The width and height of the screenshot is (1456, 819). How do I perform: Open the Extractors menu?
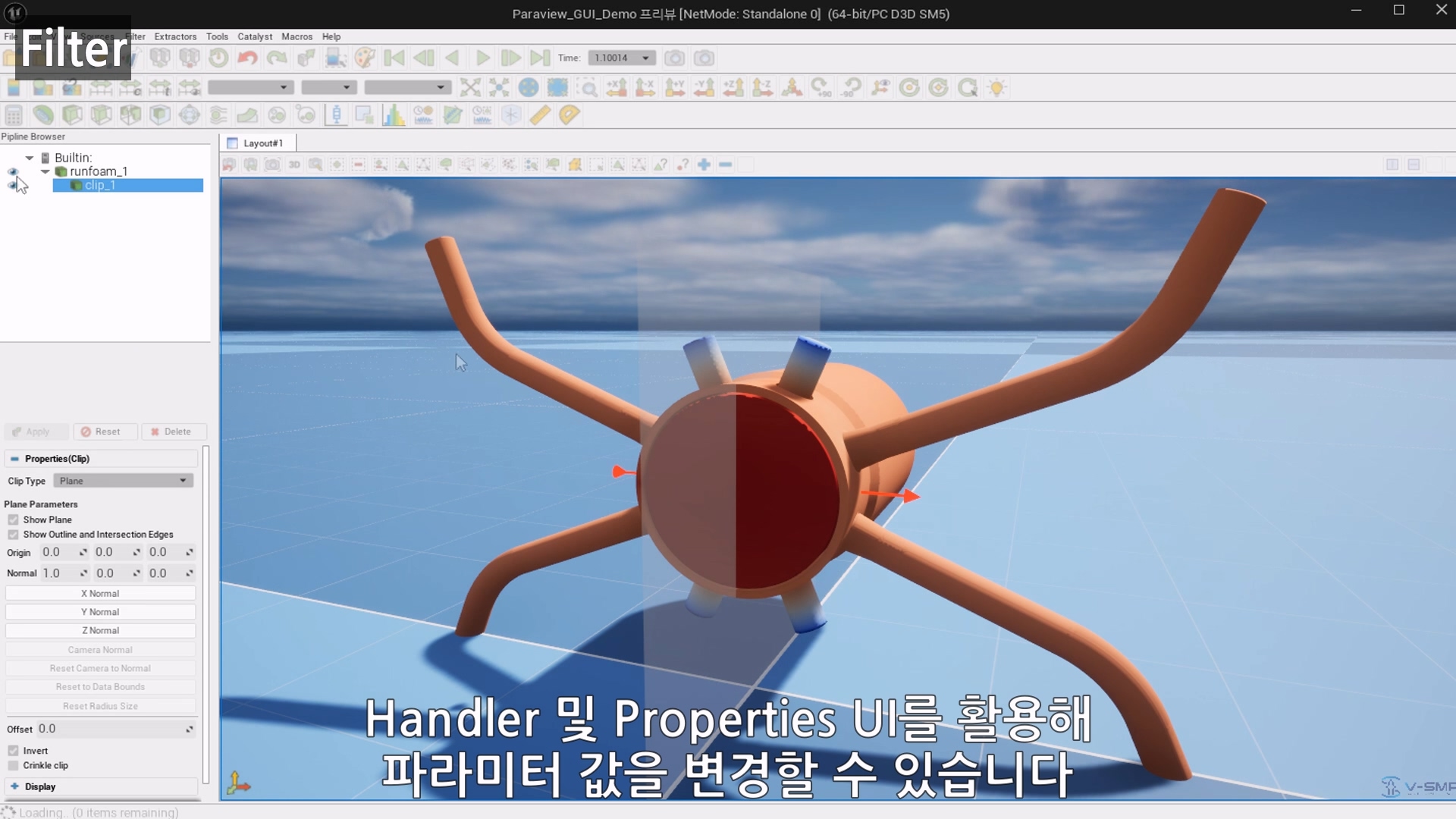(175, 36)
